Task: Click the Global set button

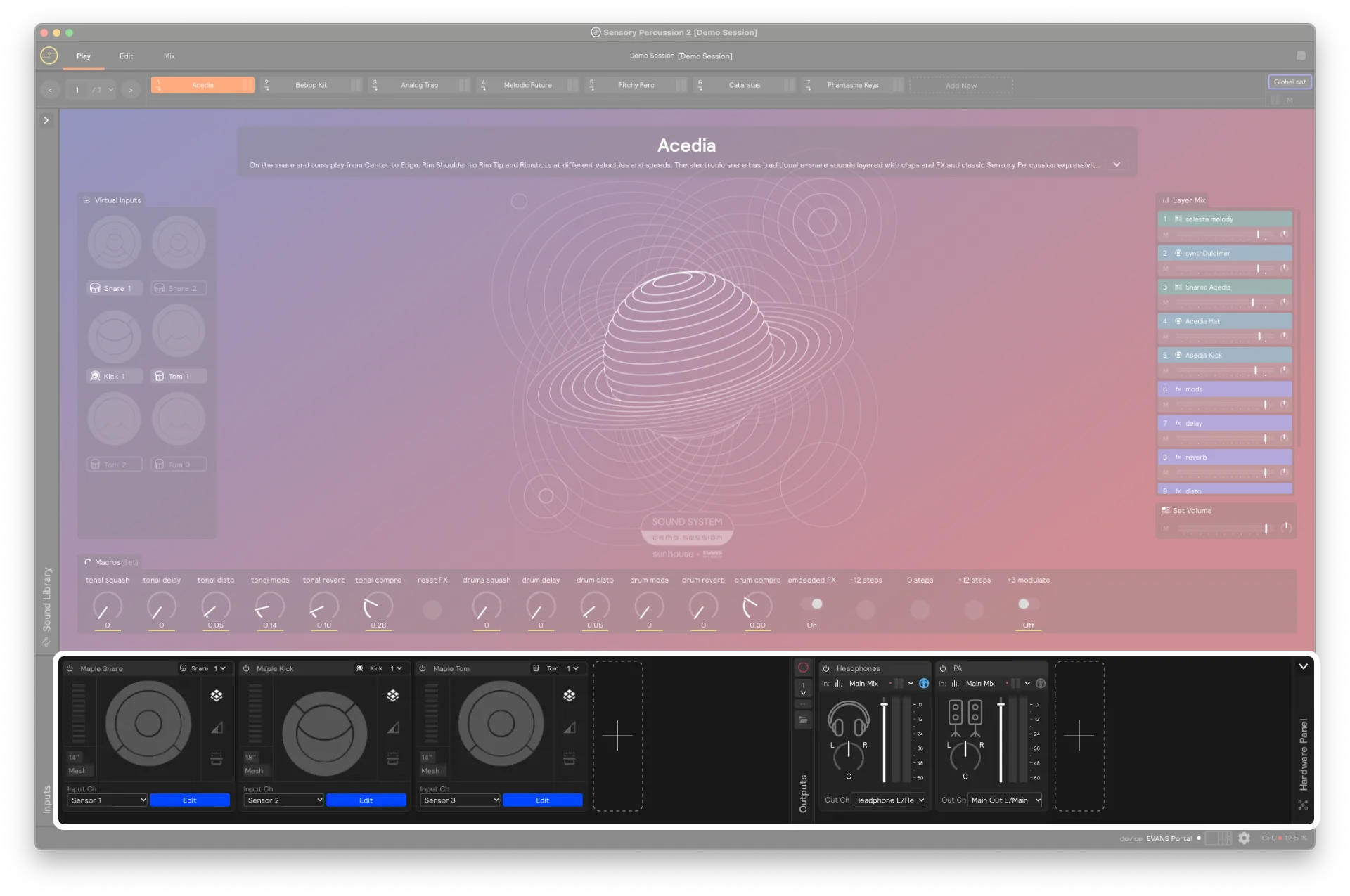Action: click(1290, 82)
